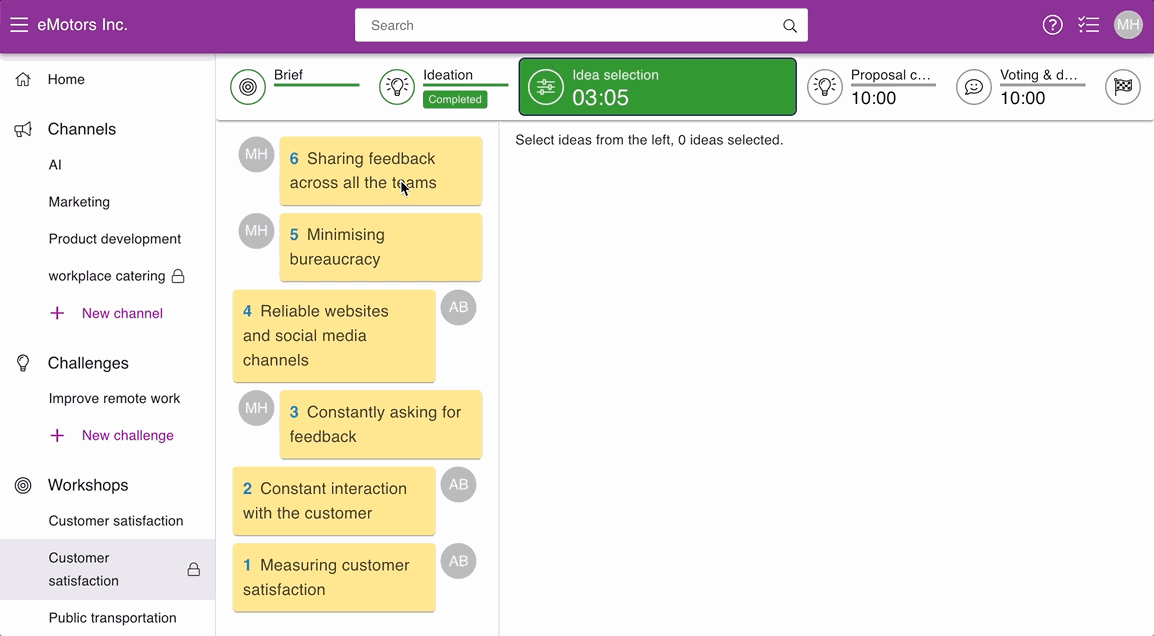Click the Home house icon
Screen dimensions: 1154x636
click(x=23, y=79)
